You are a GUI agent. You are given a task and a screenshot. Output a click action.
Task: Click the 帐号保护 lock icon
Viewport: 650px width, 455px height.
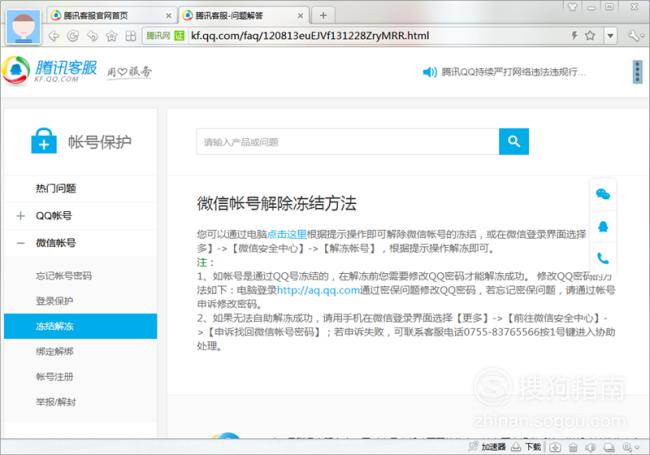click(x=44, y=141)
